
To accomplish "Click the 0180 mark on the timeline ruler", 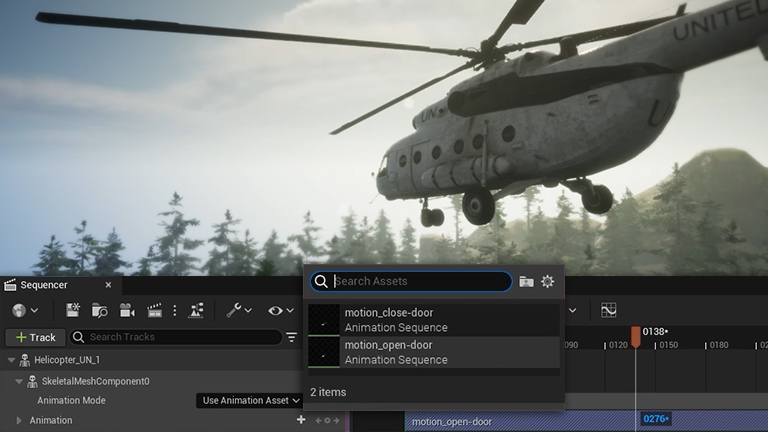I will coord(719,345).
